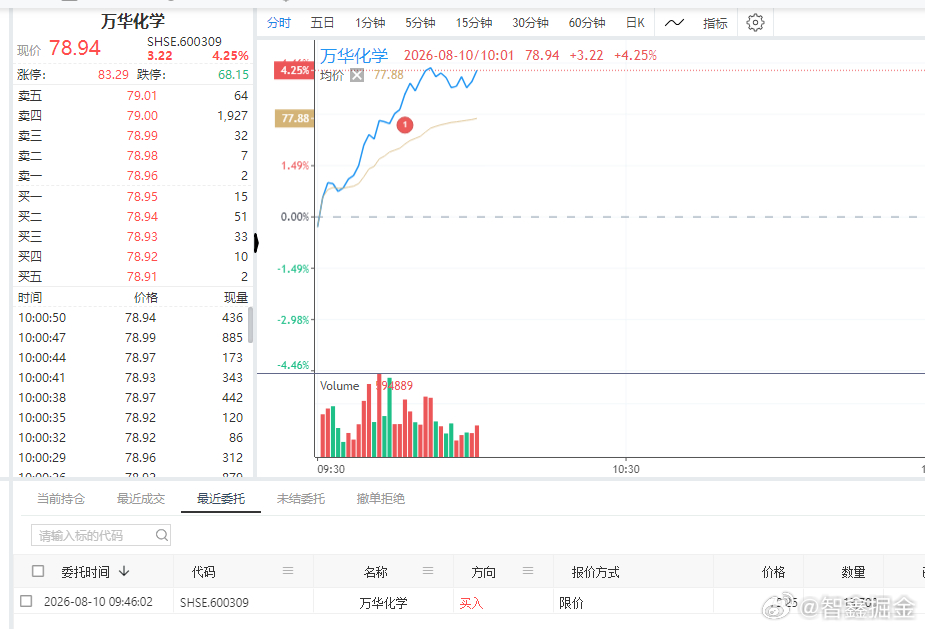925x629 pixels.
Task: Sort by 委托时间 descending arrow
Action: pyautogui.click(x=124, y=571)
